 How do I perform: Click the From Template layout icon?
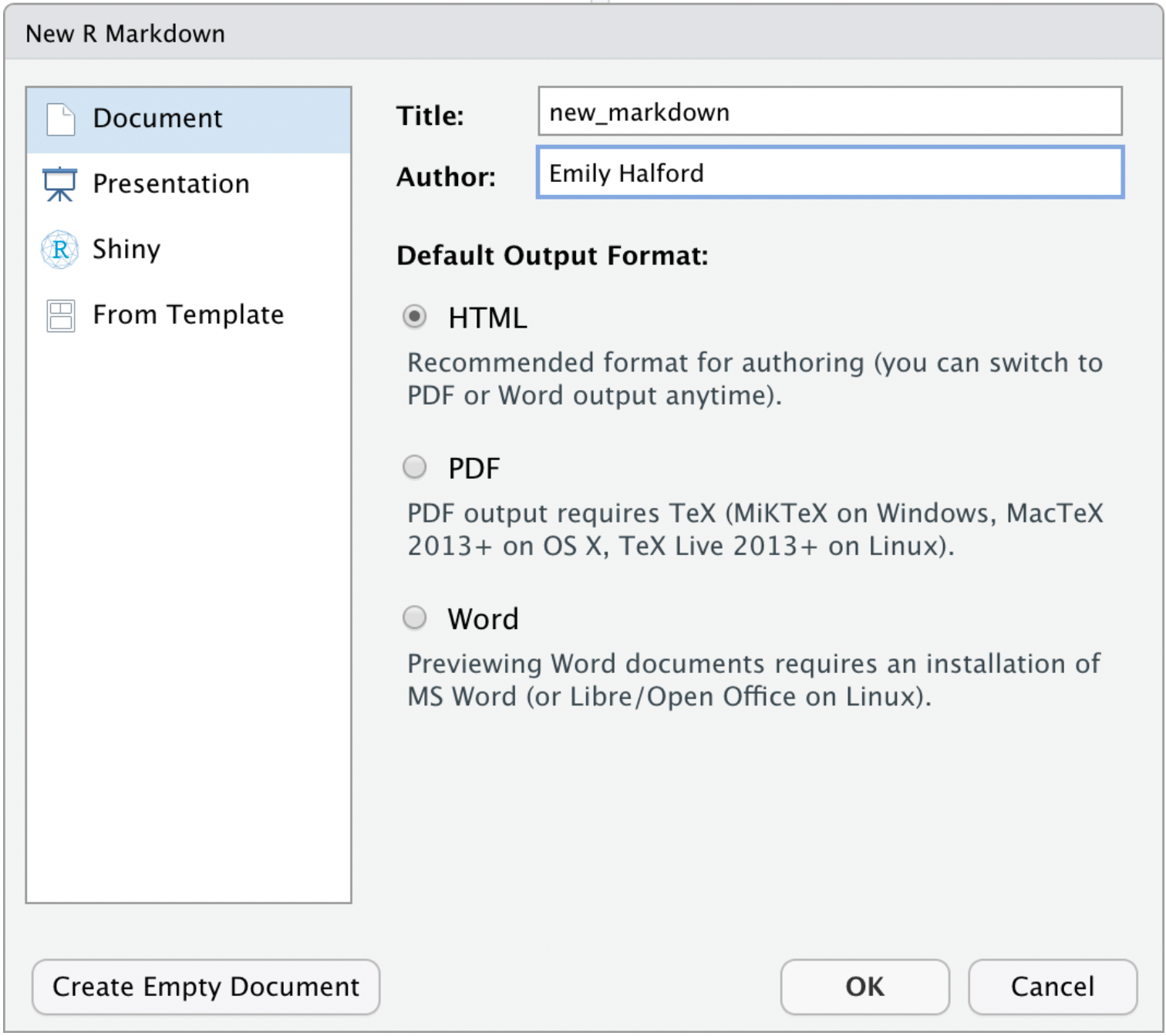[60, 315]
